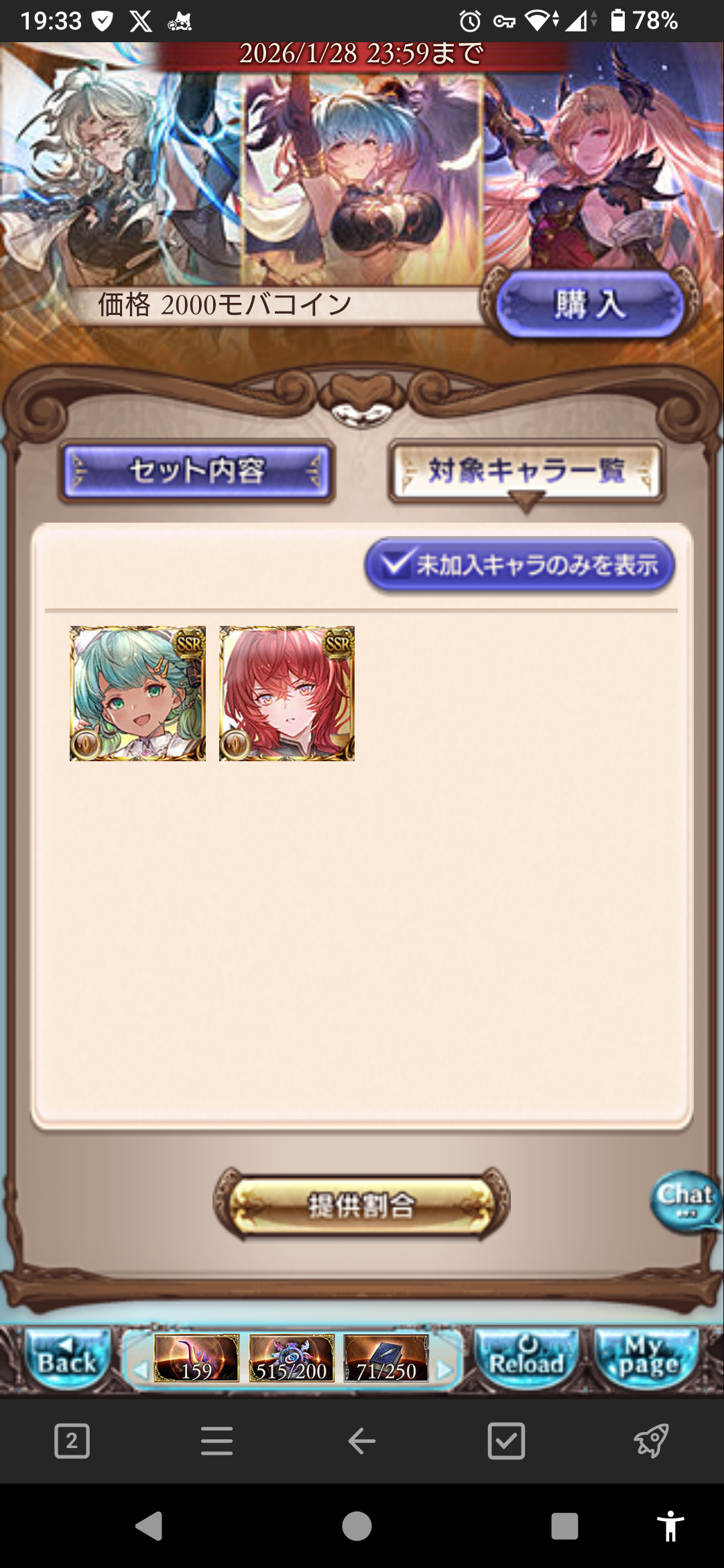Select red-haired SSR character thumbnail
The image size is (724, 1568).
[x=287, y=694]
